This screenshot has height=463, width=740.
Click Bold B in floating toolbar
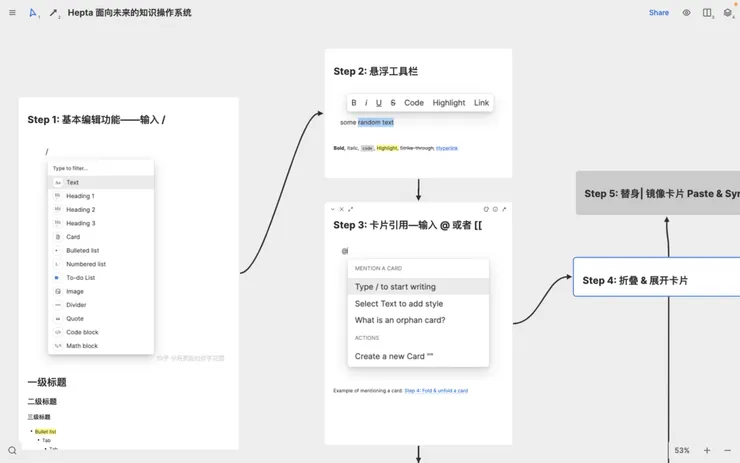click(x=353, y=102)
